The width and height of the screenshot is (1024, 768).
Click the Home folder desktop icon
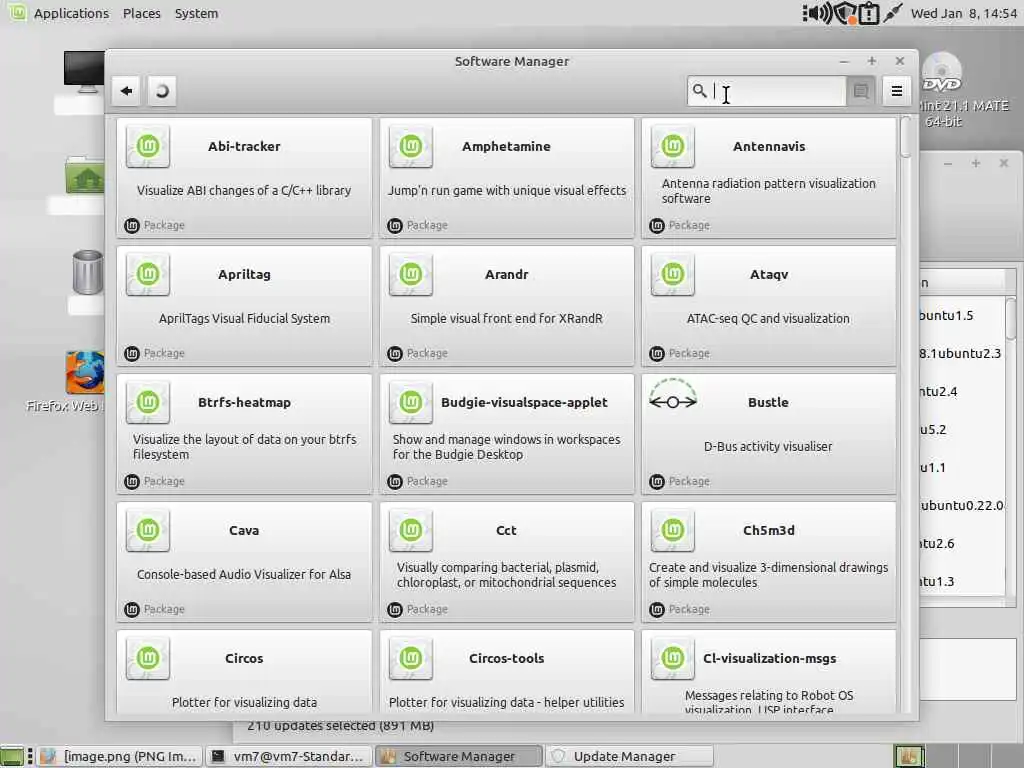click(x=85, y=174)
